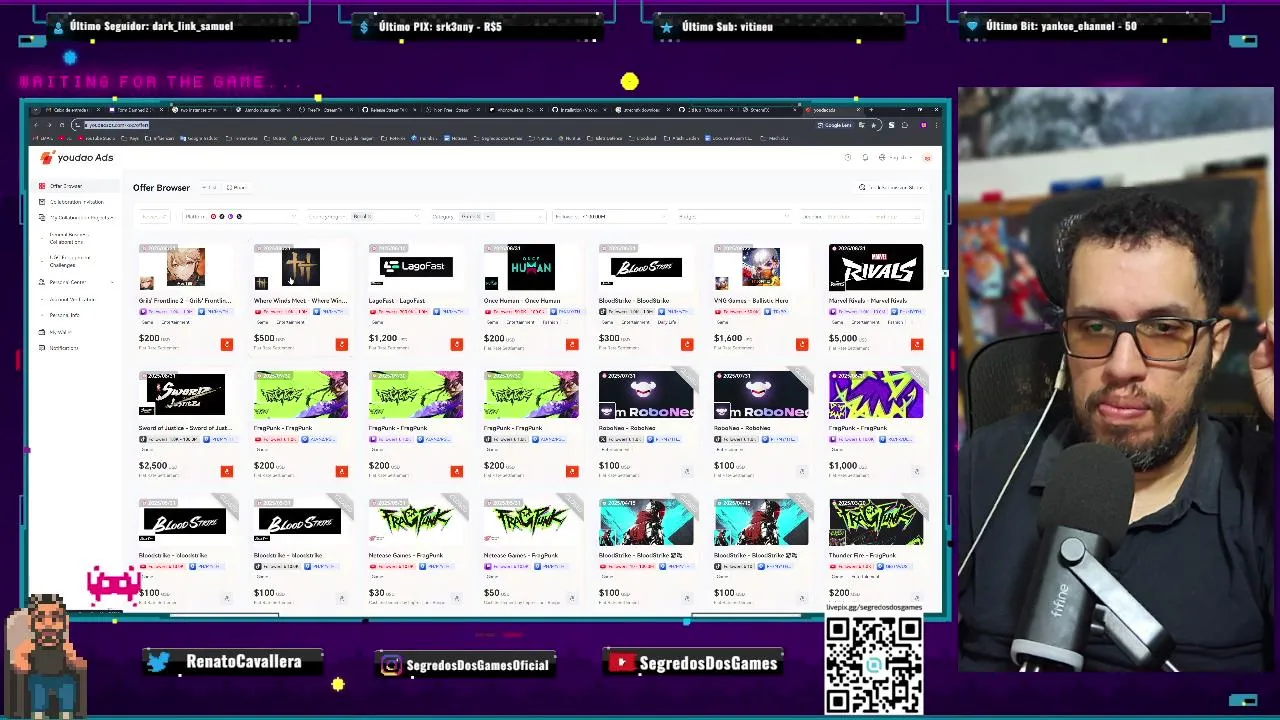Open the LagoFast offer thumbnail
This screenshot has height=720, width=1280.
[x=416, y=267]
